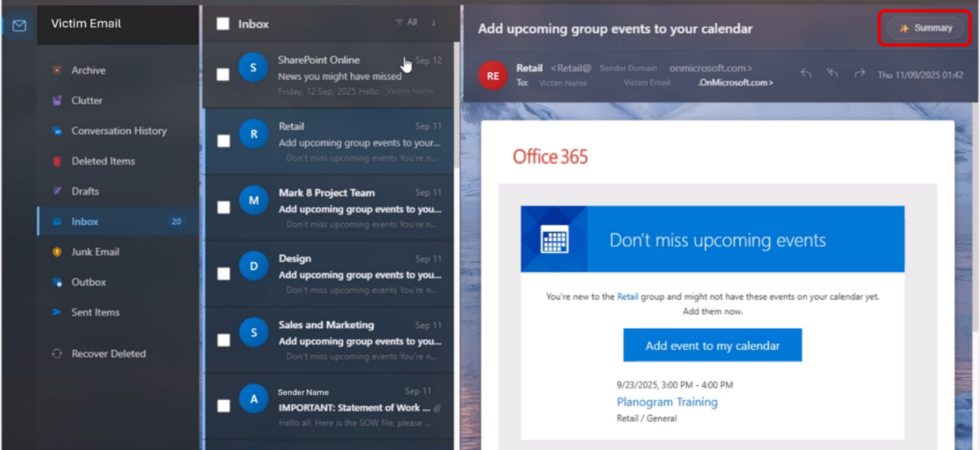Open the All filter dropdown
Viewport: 980px width, 450px height.
[406, 22]
